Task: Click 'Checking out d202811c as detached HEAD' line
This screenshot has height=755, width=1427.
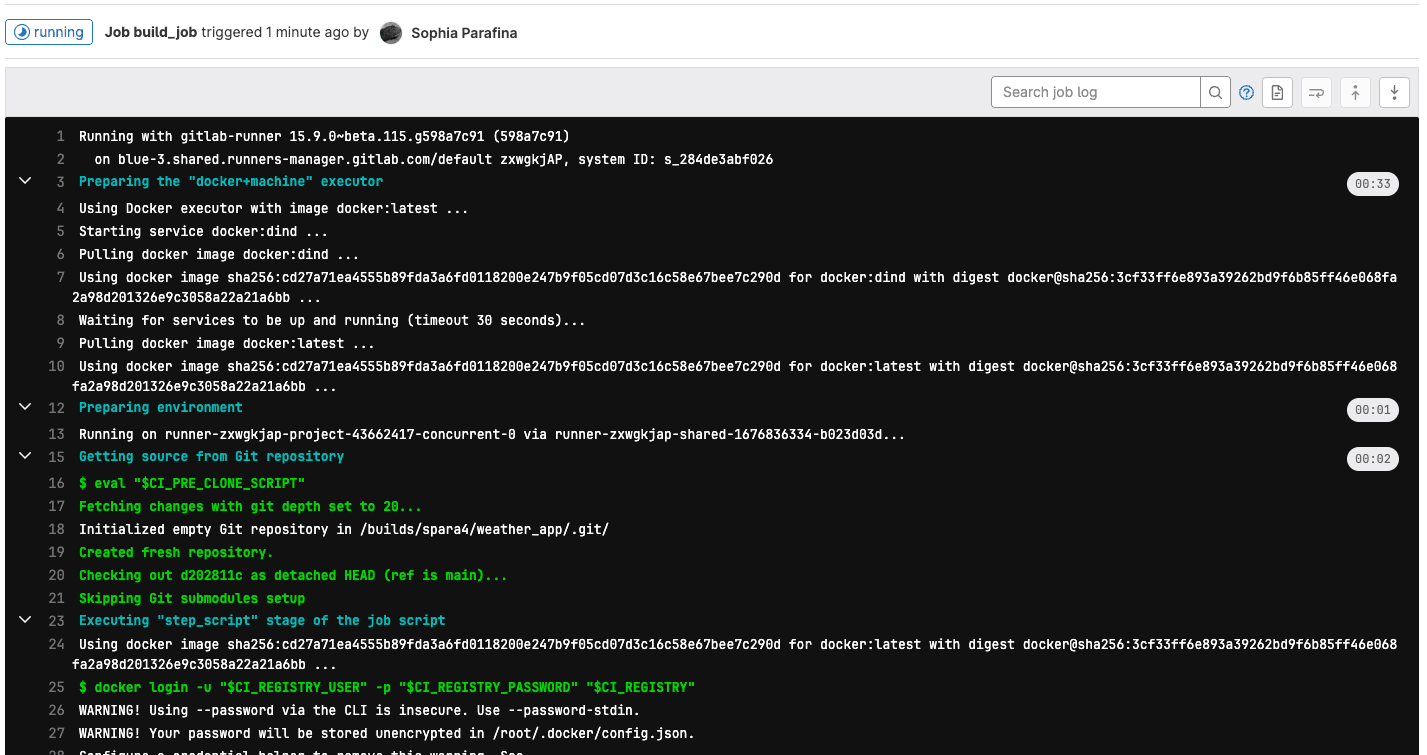Action: tap(293, 576)
